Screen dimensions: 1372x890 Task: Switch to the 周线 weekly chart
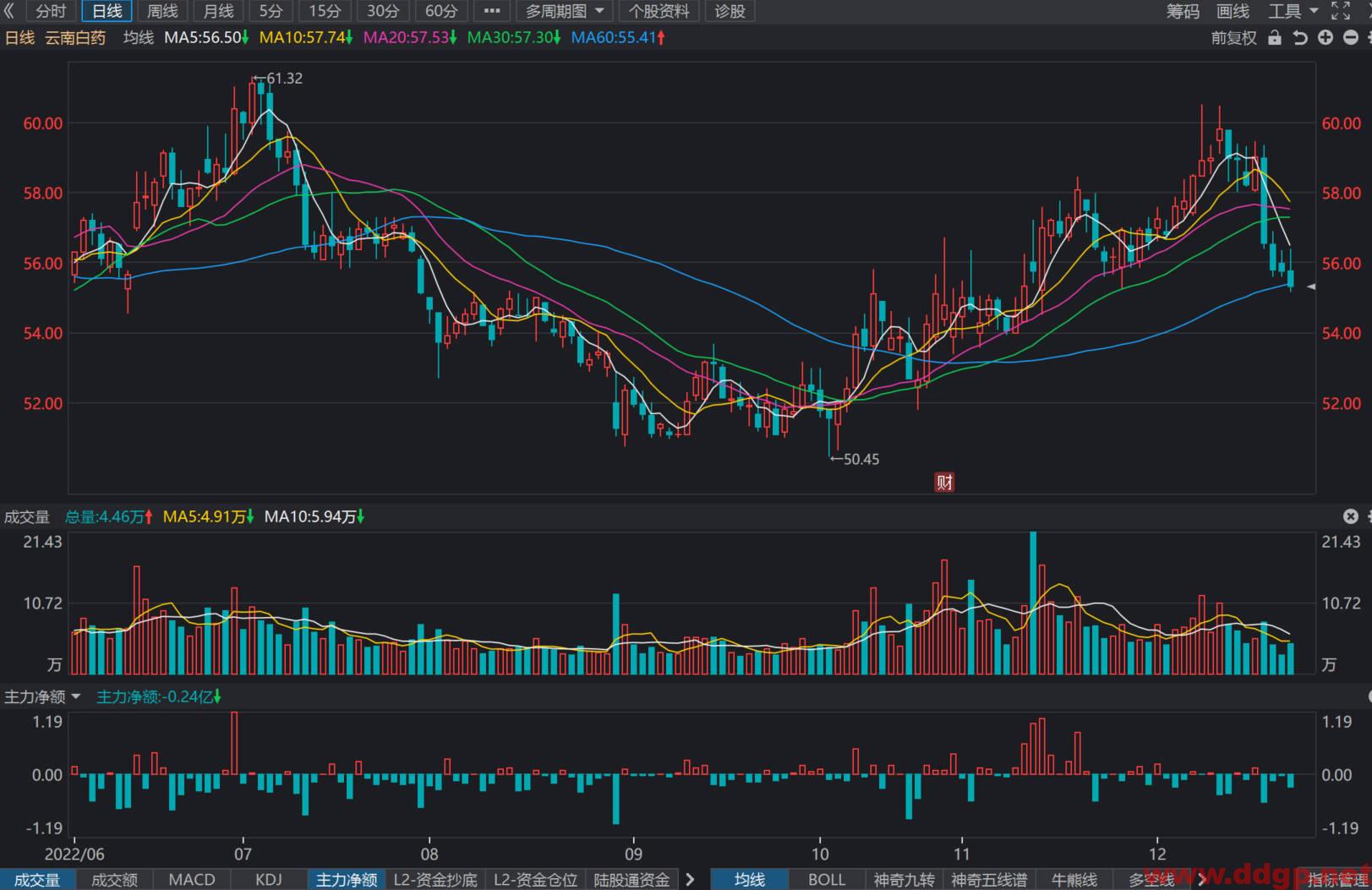click(x=162, y=11)
